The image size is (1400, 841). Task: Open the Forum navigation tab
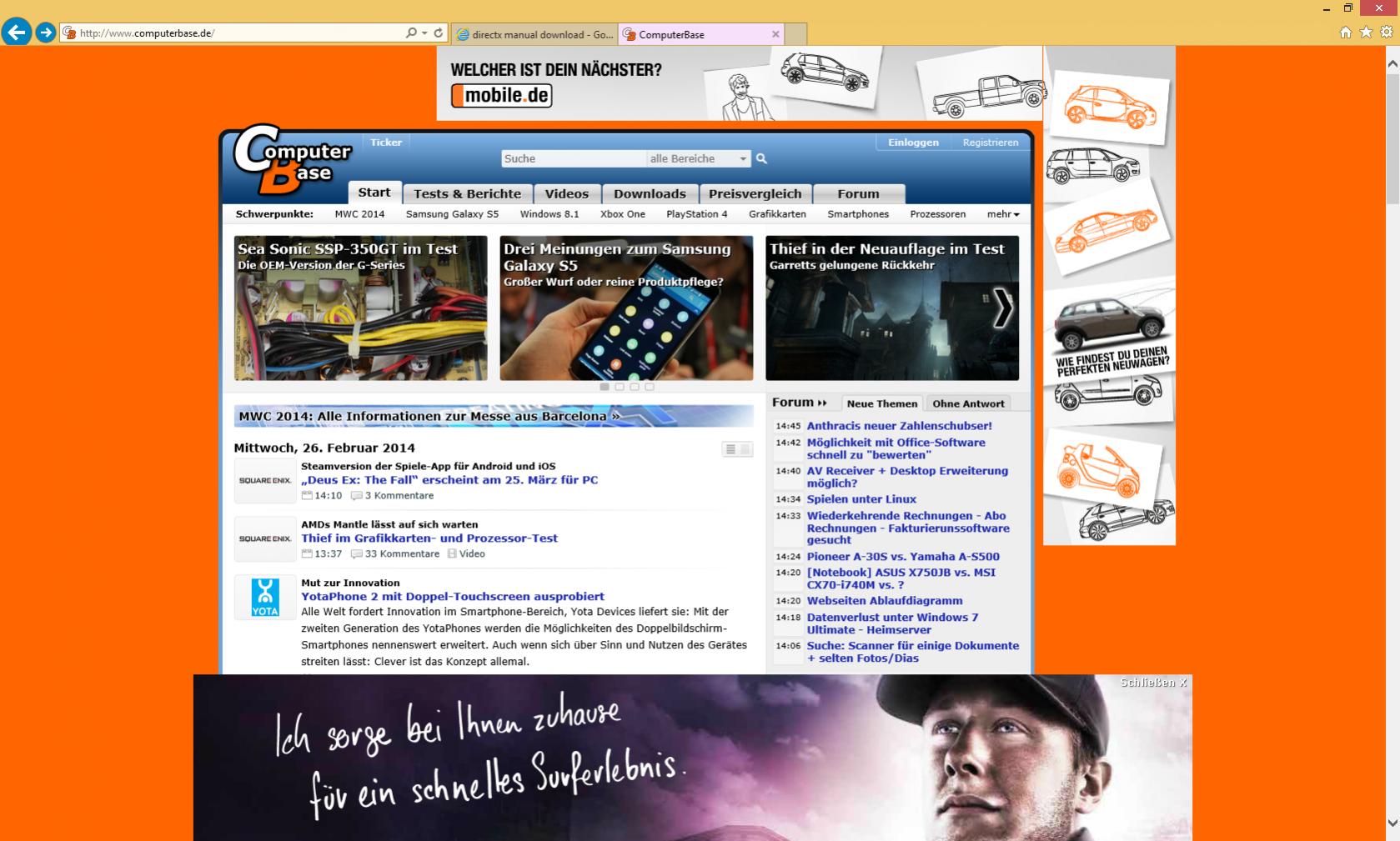[x=858, y=193]
